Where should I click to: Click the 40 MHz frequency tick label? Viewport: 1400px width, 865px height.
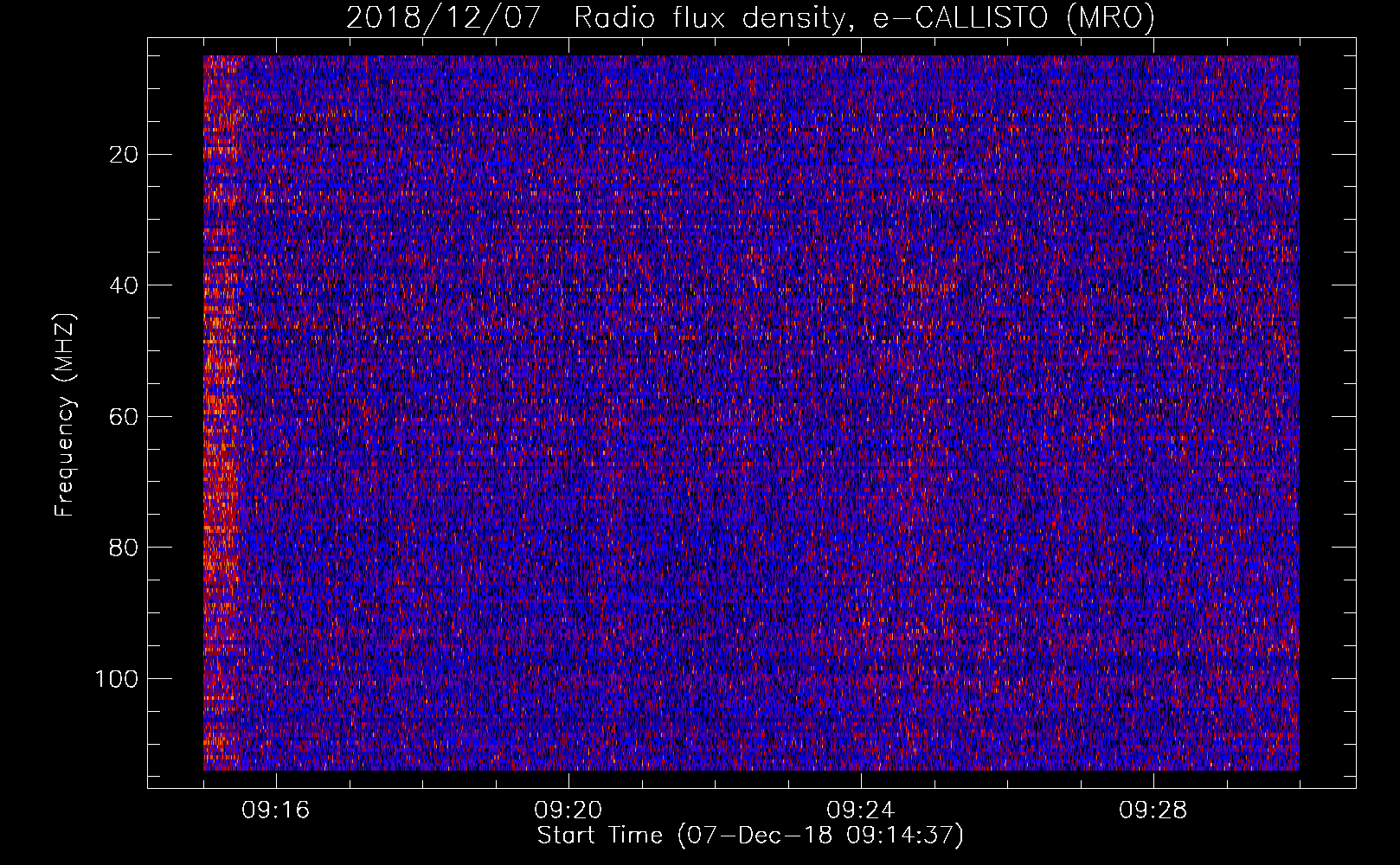(125, 285)
